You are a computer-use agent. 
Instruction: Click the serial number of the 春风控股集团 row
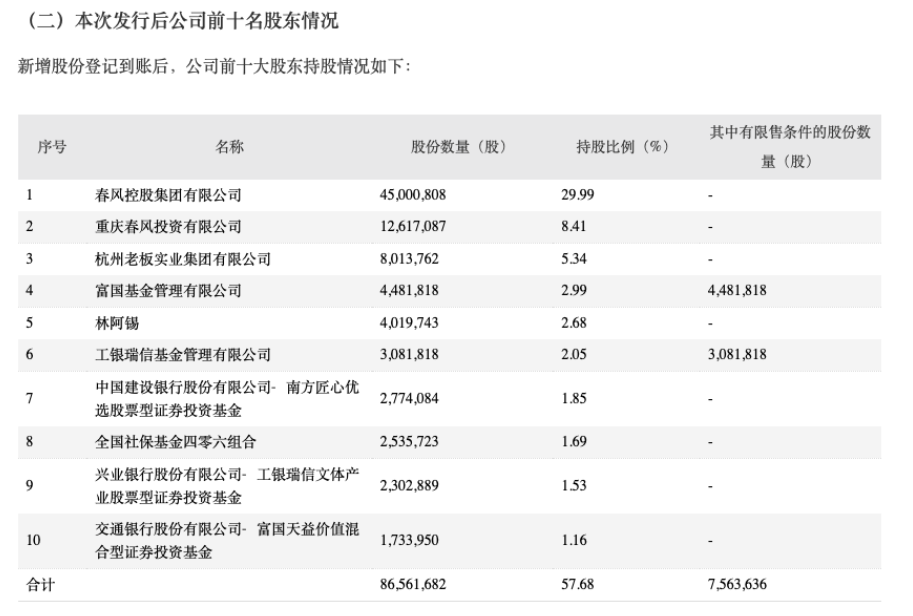30,195
